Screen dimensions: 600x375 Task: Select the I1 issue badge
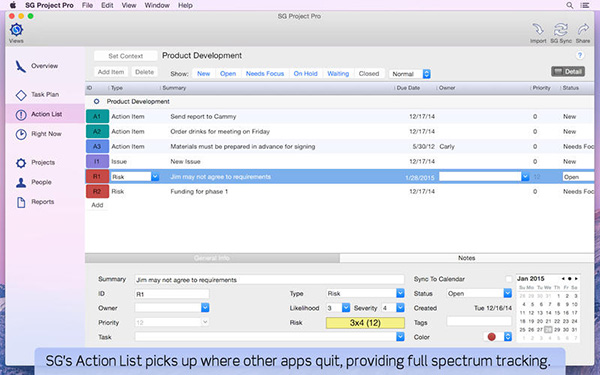tap(97, 161)
